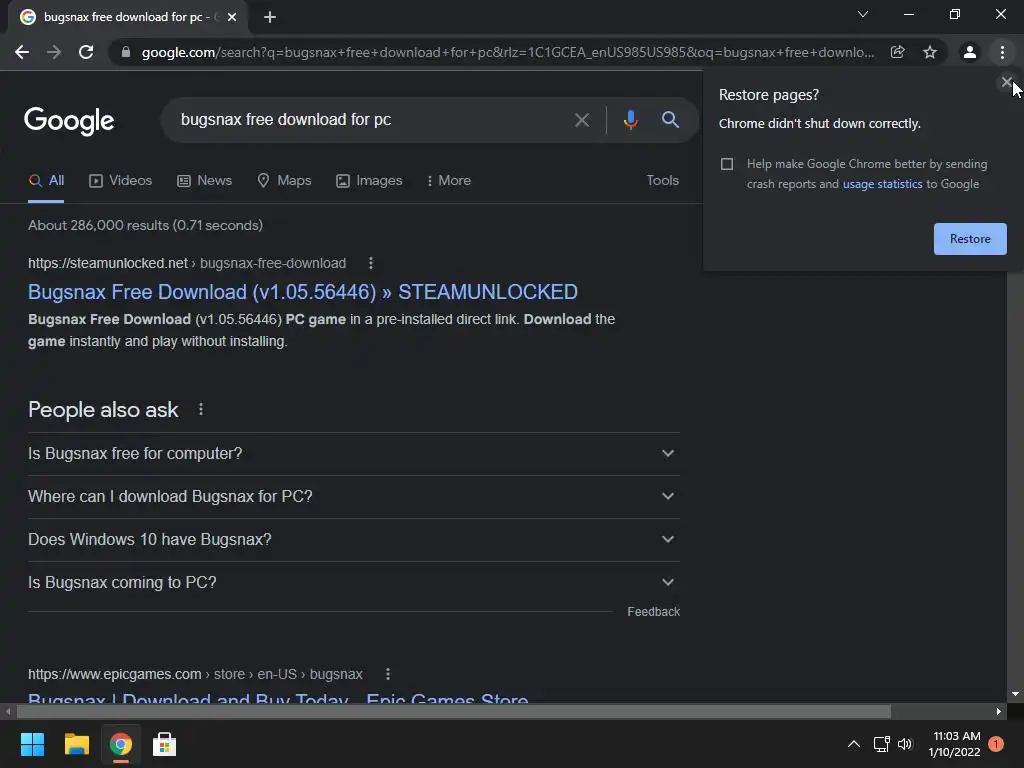The width and height of the screenshot is (1024, 768).
Task: Switch to the Images tab
Action: pyautogui.click(x=369, y=181)
